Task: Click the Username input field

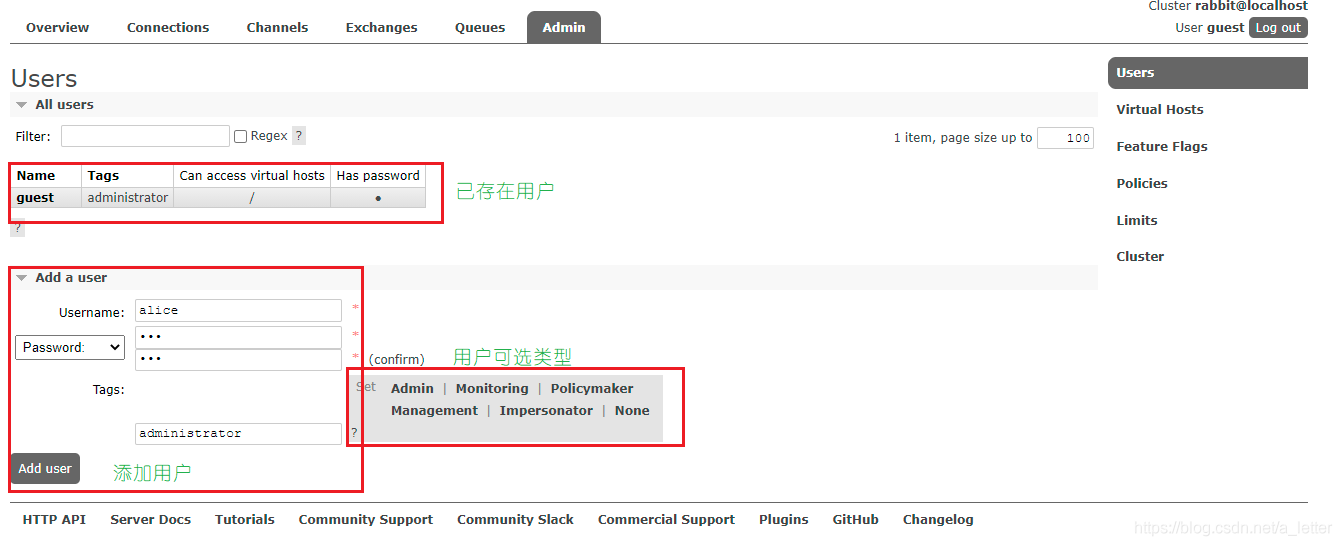Action: (238, 311)
